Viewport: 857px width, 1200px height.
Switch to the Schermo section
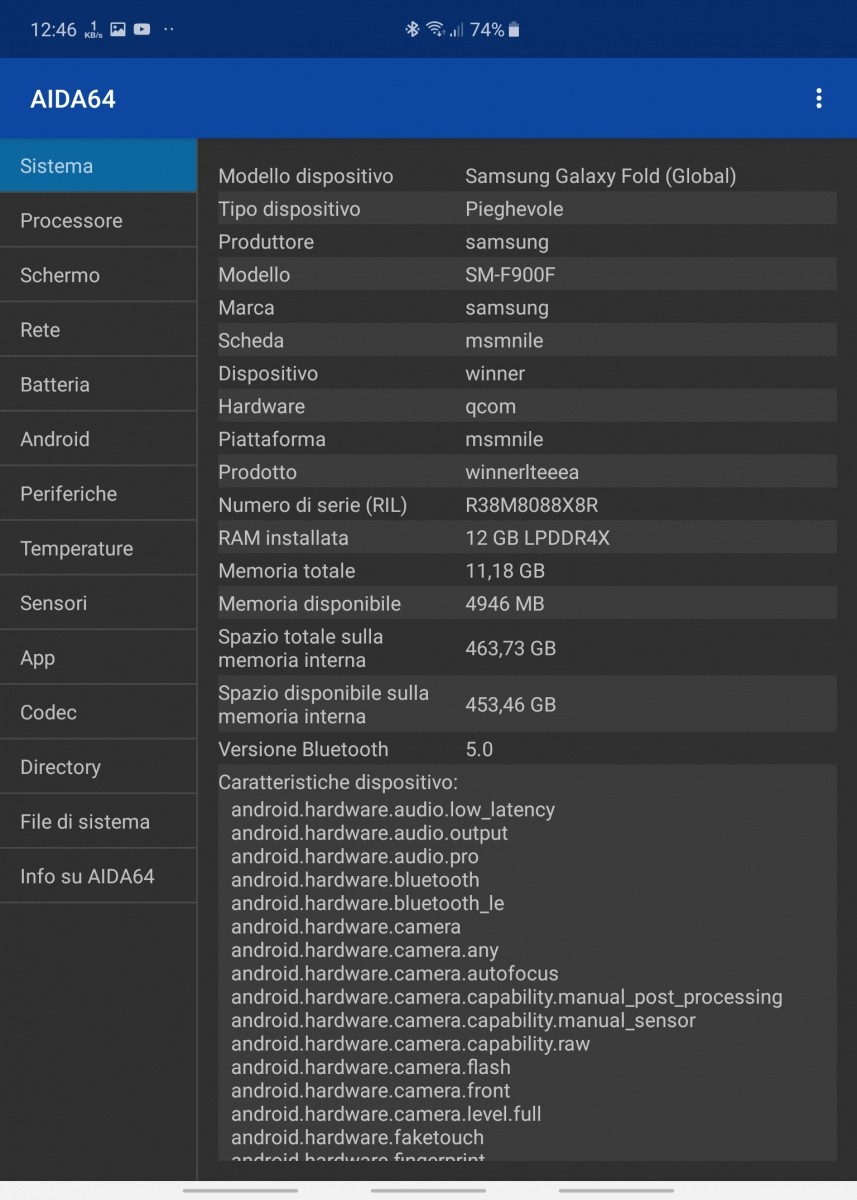pyautogui.click(x=98, y=275)
